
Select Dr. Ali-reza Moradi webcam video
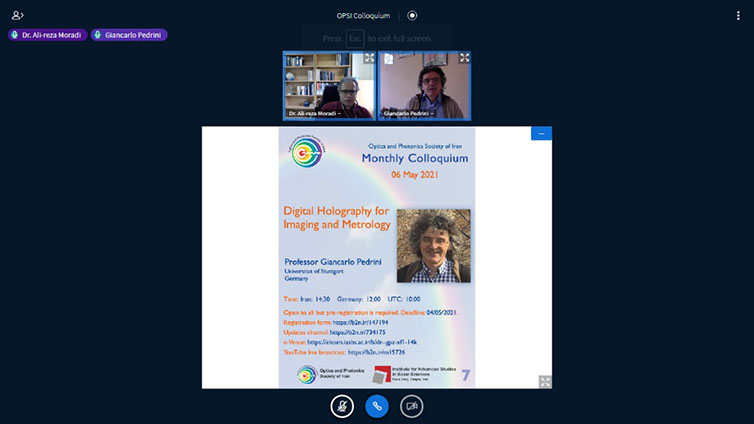(329, 84)
